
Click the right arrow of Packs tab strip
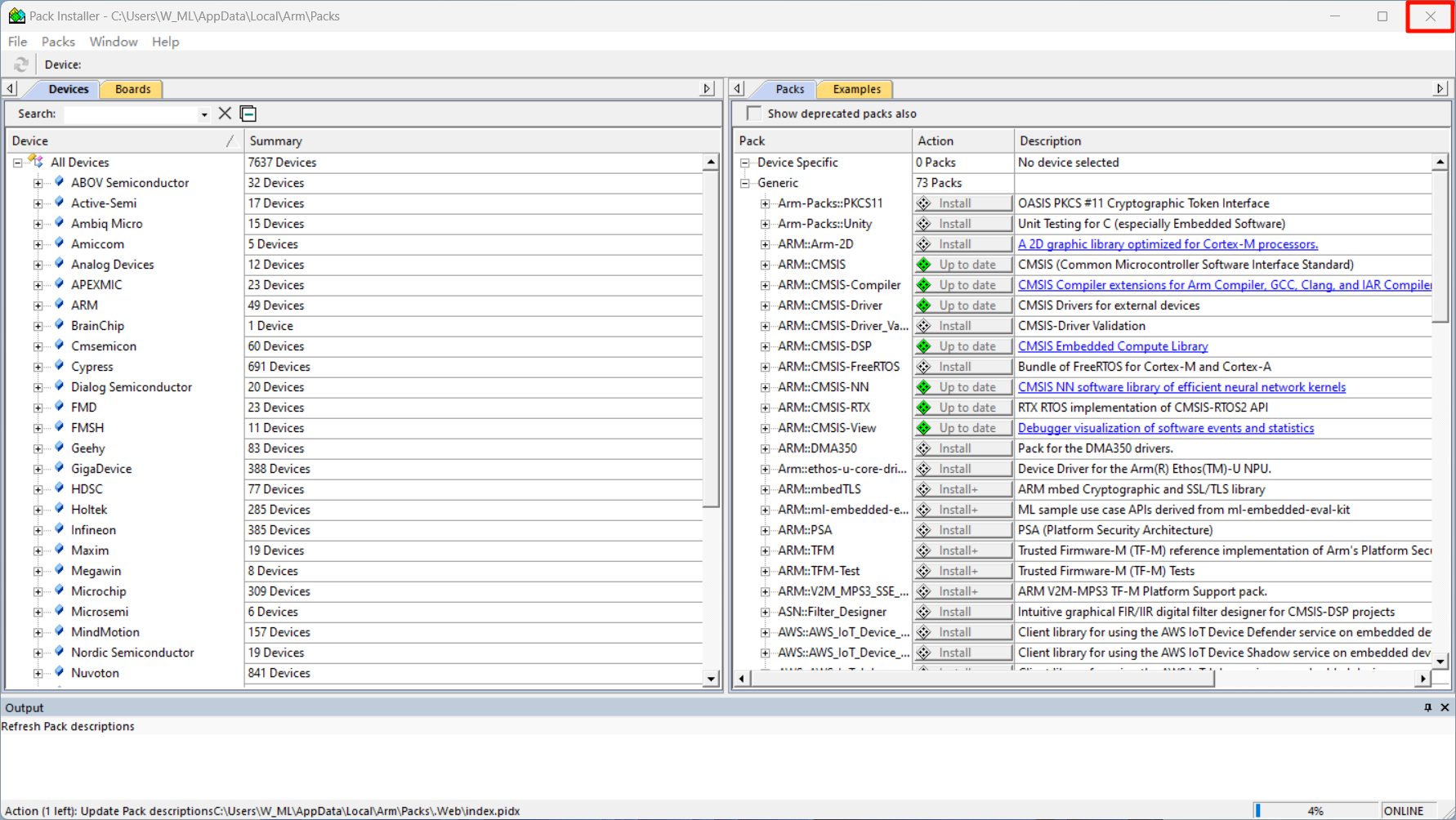[x=1440, y=88]
